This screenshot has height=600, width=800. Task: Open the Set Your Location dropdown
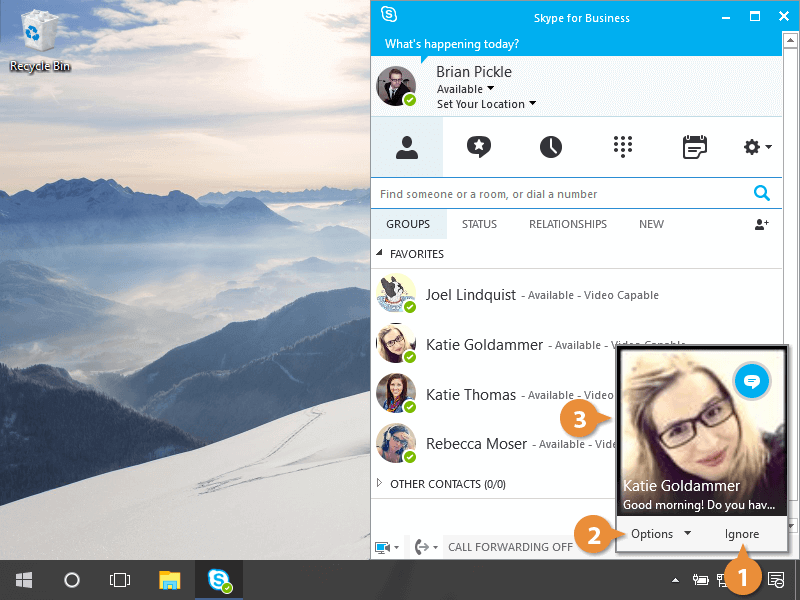(486, 104)
